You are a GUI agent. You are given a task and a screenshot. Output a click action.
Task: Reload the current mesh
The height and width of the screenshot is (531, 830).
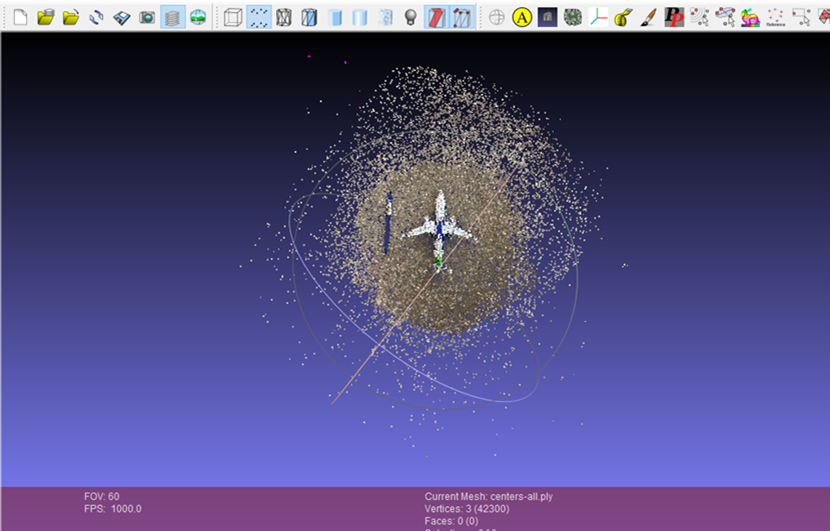point(96,17)
